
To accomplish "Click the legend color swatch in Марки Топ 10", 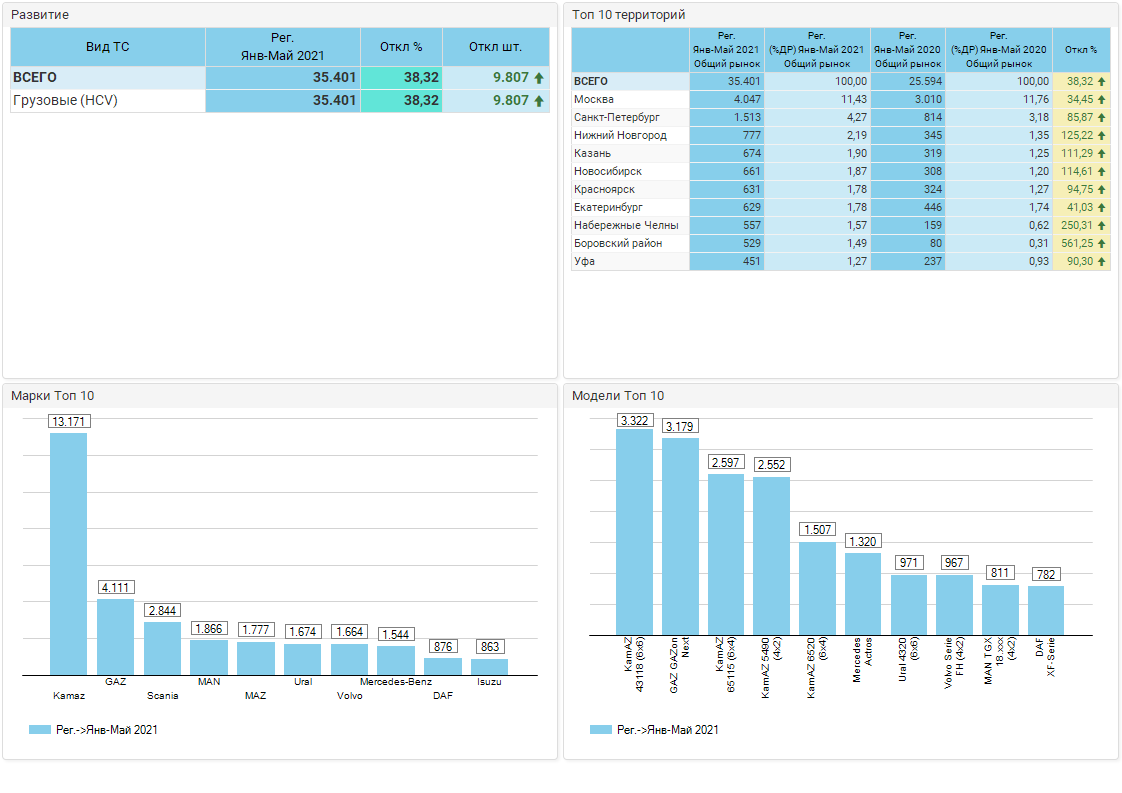I will (40, 730).
